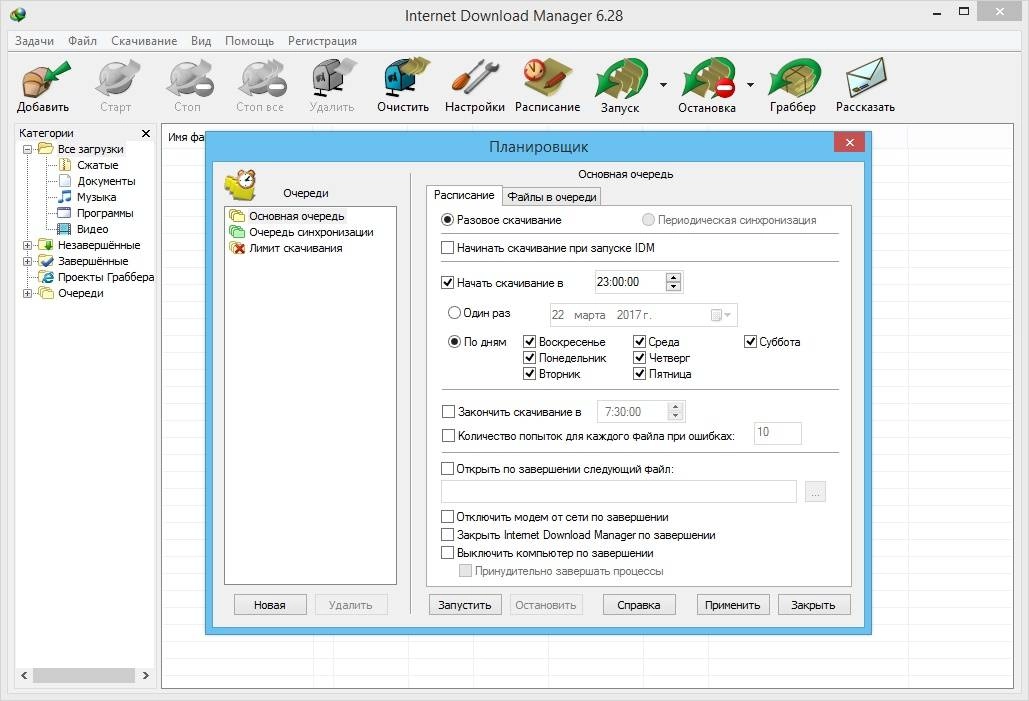This screenshot has width=1029, height=701.
Task: Click Категории panel horizontal scrollbar thumb
Action: point(84,675)
